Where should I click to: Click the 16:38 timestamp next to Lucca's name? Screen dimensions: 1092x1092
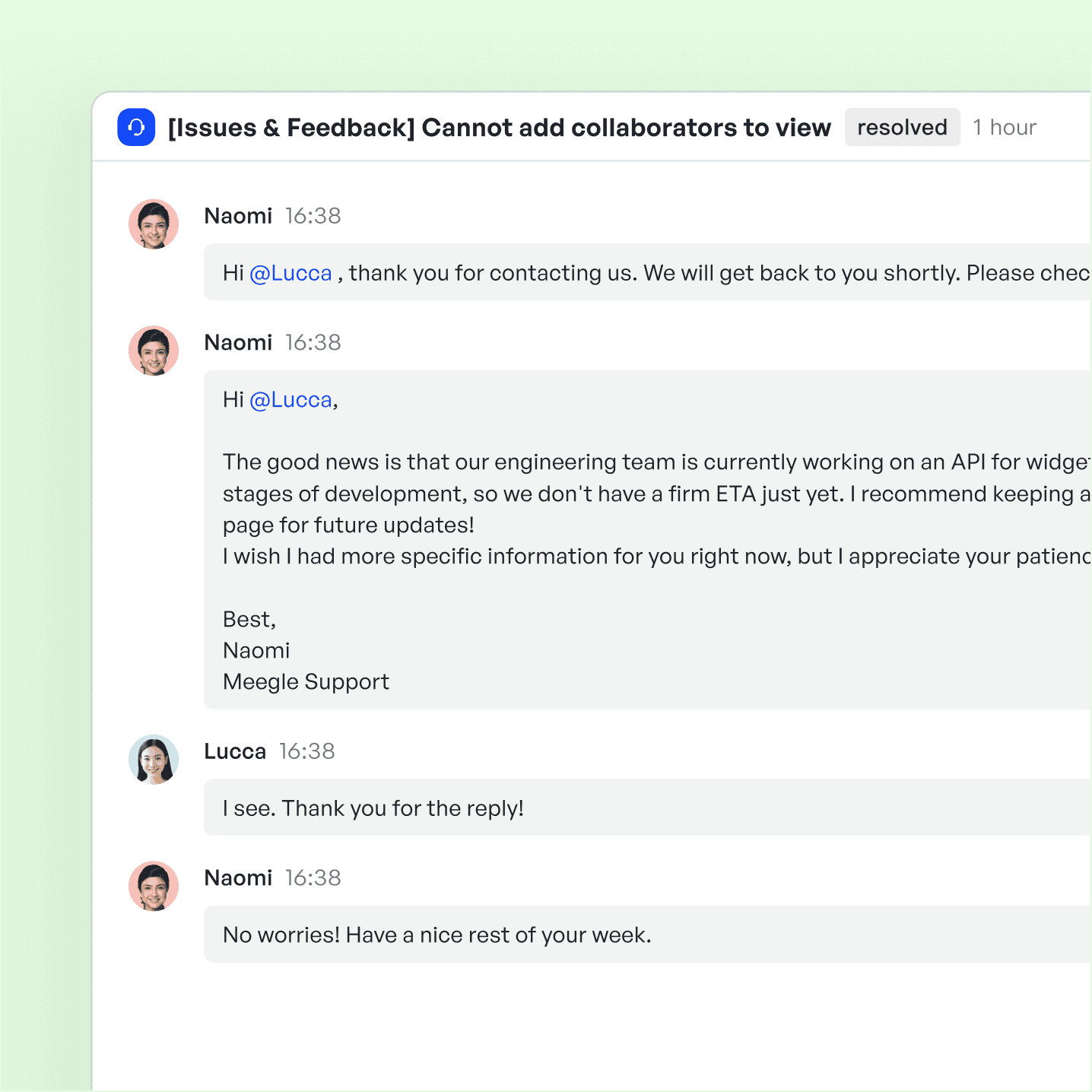[x=307, y=751]
